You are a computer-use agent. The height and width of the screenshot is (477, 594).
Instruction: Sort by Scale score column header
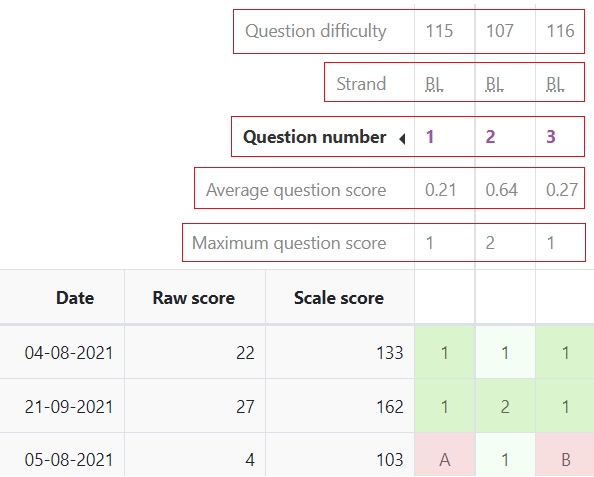click(x=339, y=298)
